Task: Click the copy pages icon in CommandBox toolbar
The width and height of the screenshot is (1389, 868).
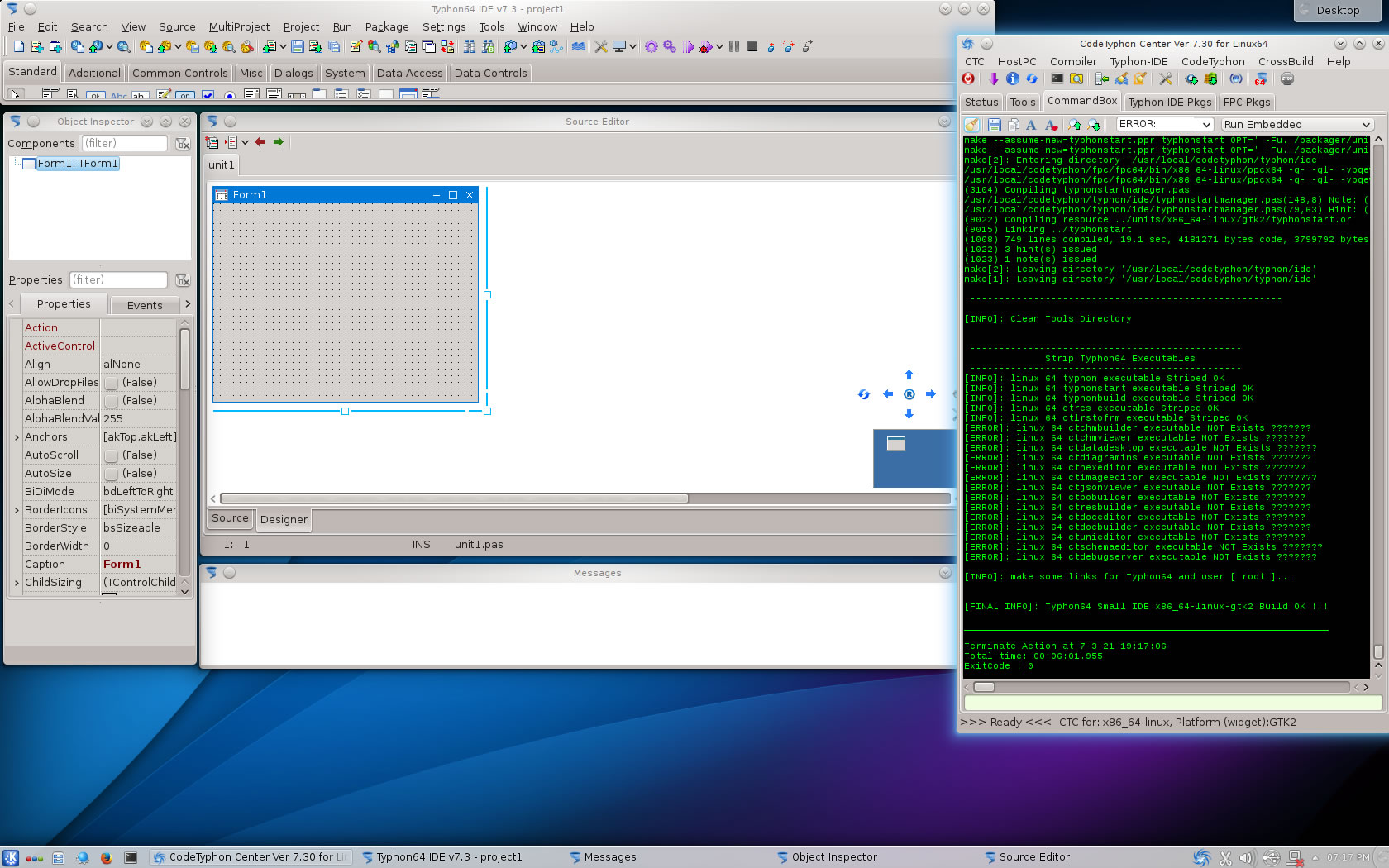Action: click(1013, 125)
